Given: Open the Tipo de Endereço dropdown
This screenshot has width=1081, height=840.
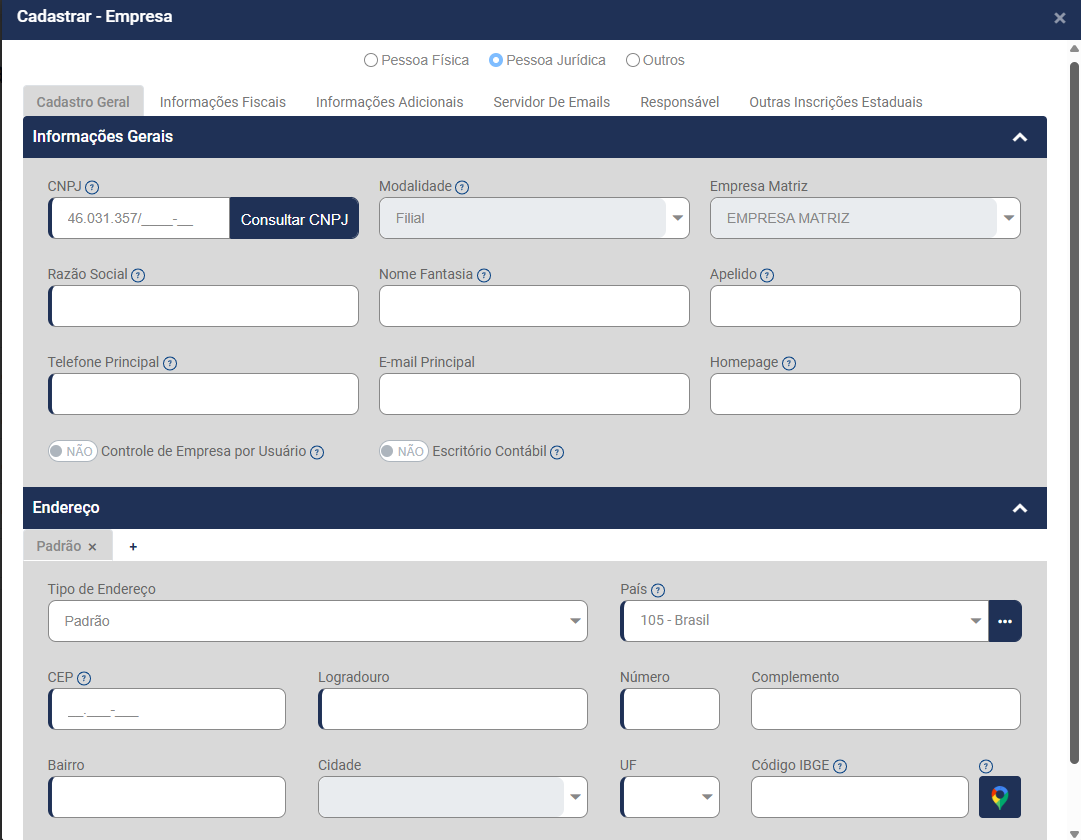Looking at the screenshot, I should 318,621.
